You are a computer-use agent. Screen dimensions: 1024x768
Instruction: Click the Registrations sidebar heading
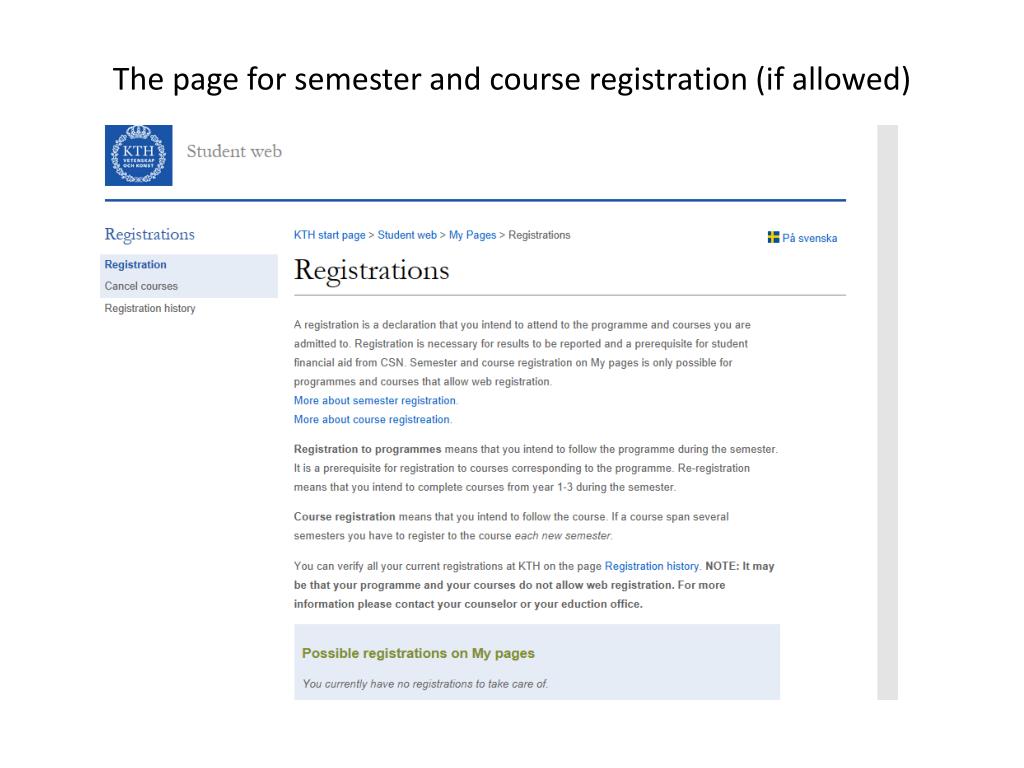pyautogui.click(x=150, y=234)
